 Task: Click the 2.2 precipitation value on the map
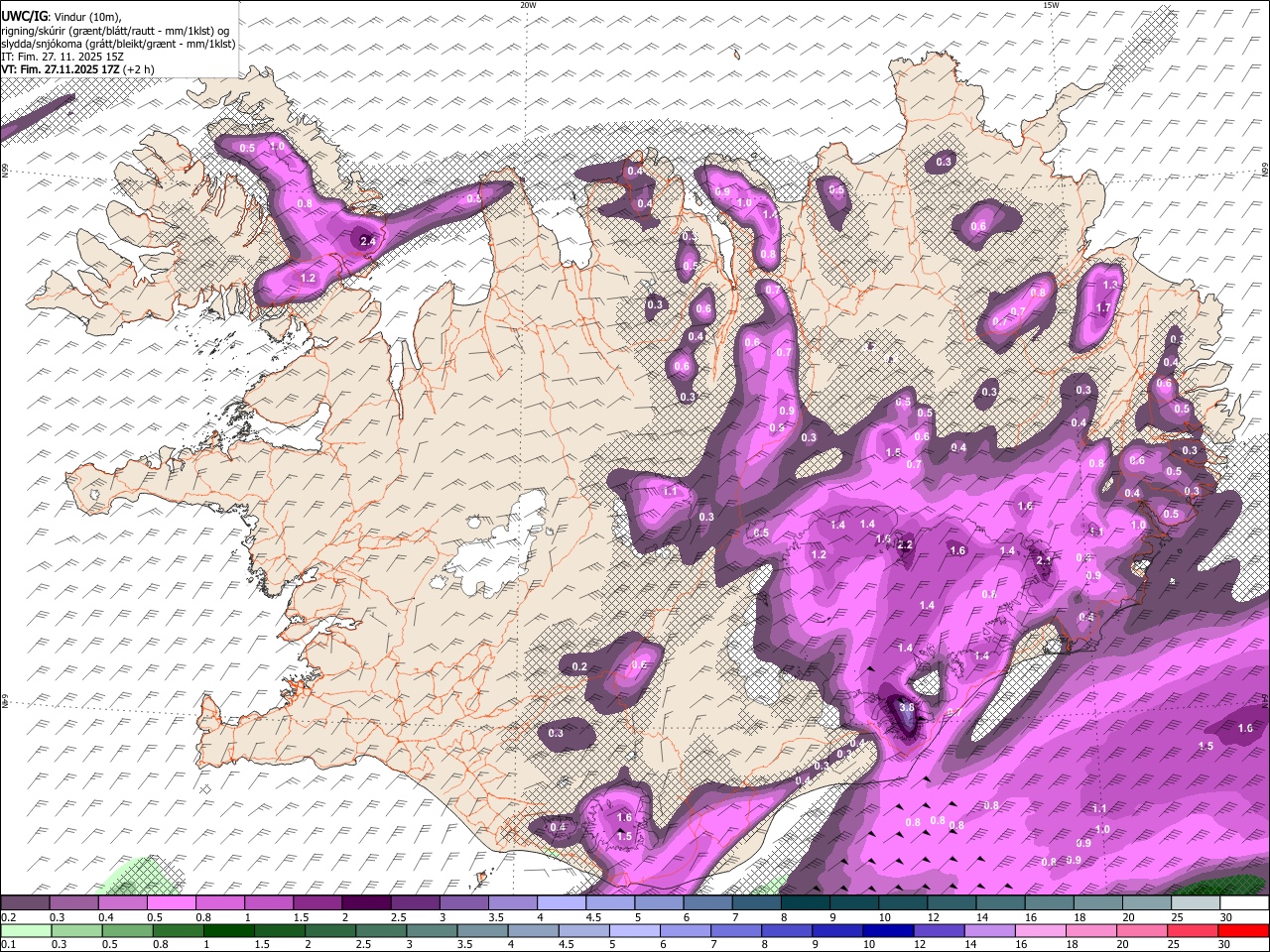tap(905, 545)
